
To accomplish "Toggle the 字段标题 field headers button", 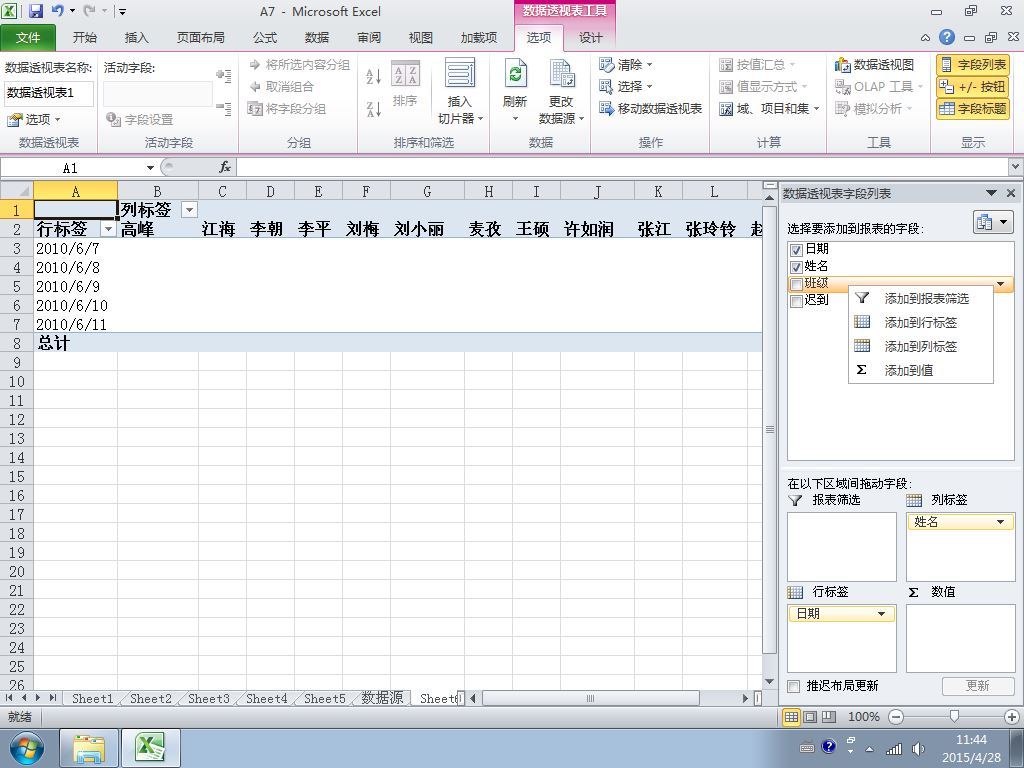I will tap(973, 108).
